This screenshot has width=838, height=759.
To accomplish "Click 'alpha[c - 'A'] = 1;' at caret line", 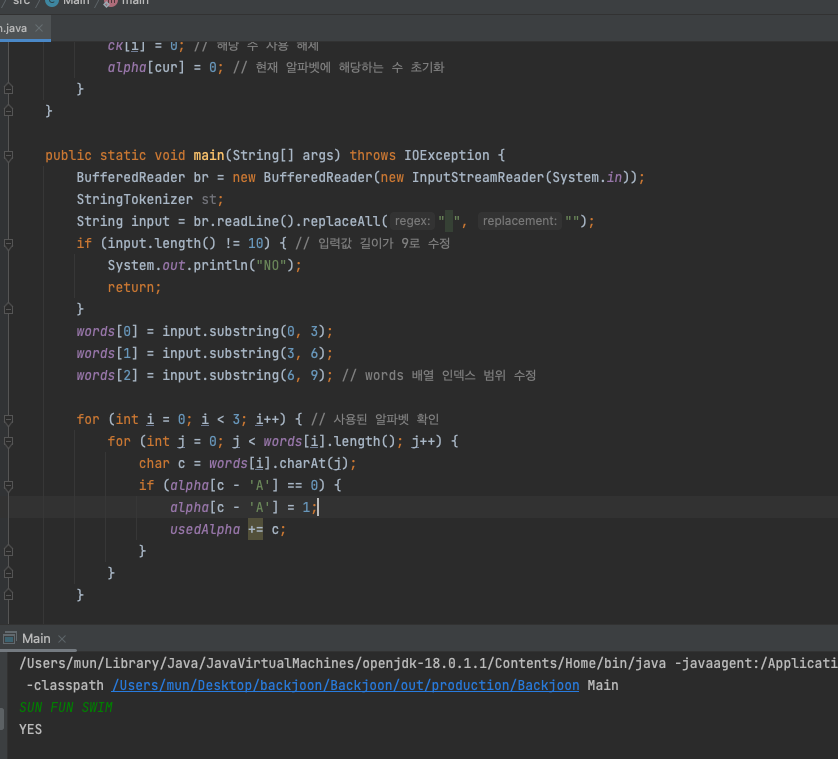I will 244,507.
